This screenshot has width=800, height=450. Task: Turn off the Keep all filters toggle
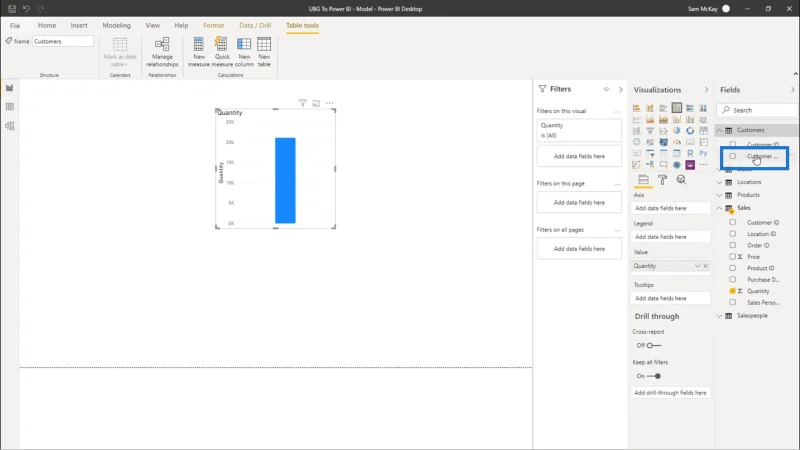point(654,376)
